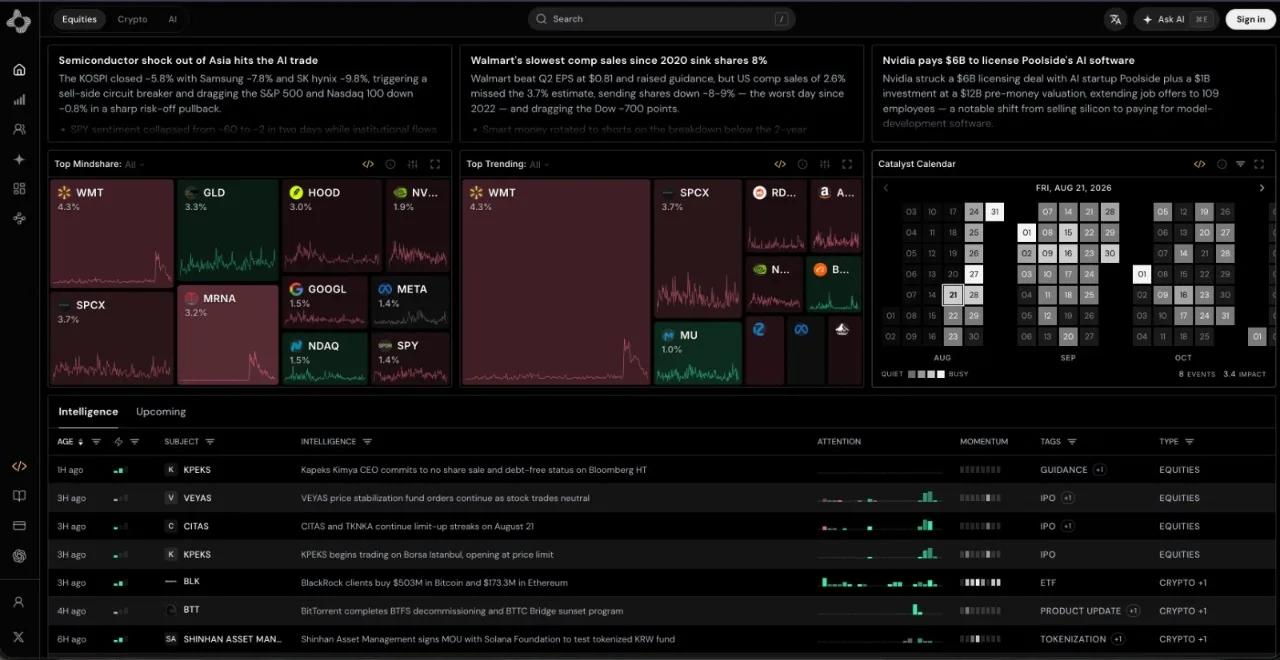
Task: Open META tile in Top Mindshare
Action: [x=411, y=302]
